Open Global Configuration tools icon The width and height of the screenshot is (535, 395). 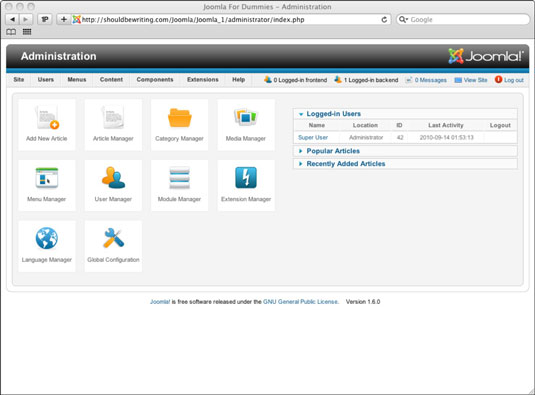pyautogui.click(x=113, y=238)
